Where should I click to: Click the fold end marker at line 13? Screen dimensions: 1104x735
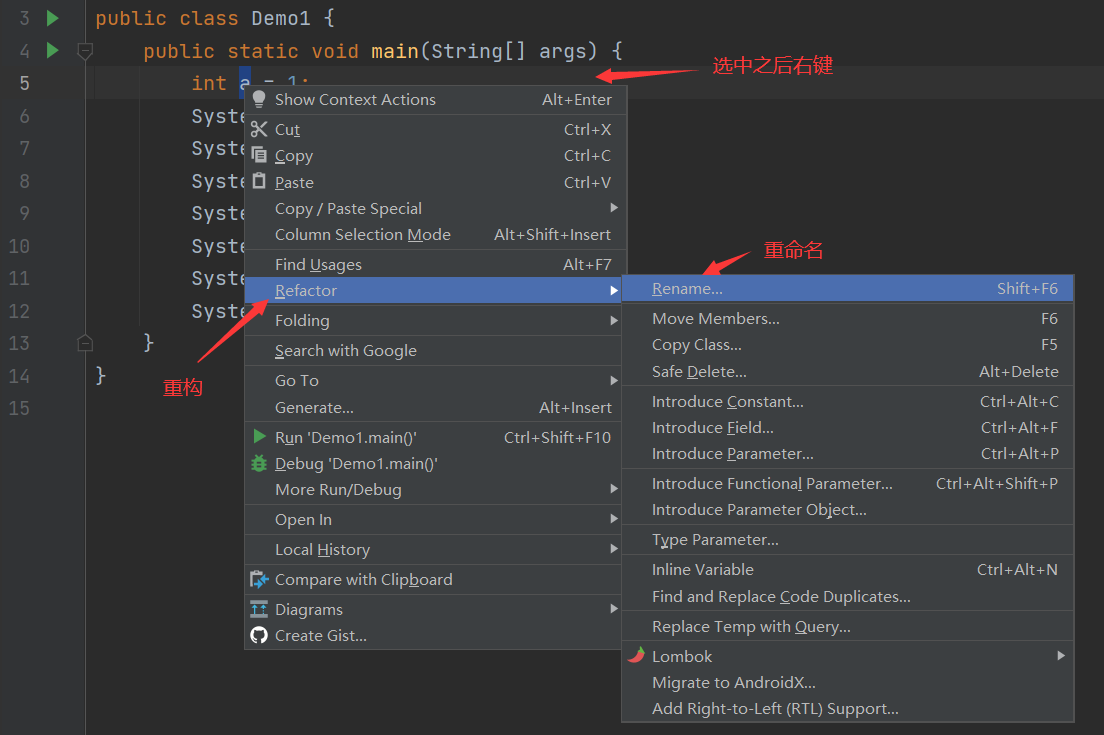(85, 343)
